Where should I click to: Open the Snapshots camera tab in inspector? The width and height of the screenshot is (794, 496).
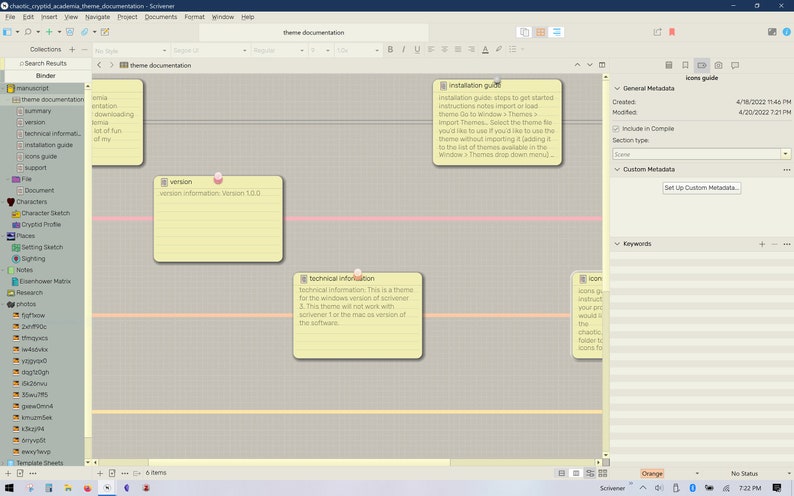coord(718,65)
